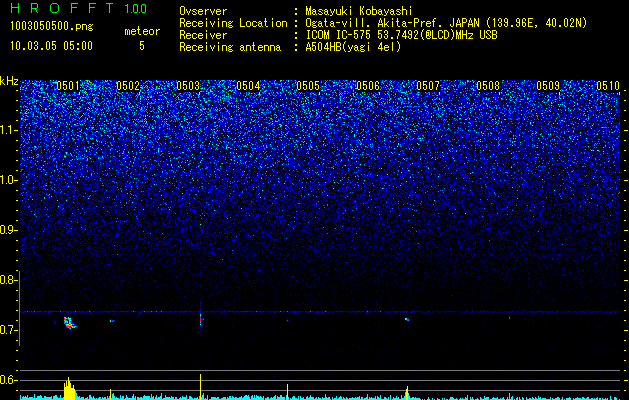Click the 0507 time marker
The width and height of the screenshot is (629, 400).
428,86
